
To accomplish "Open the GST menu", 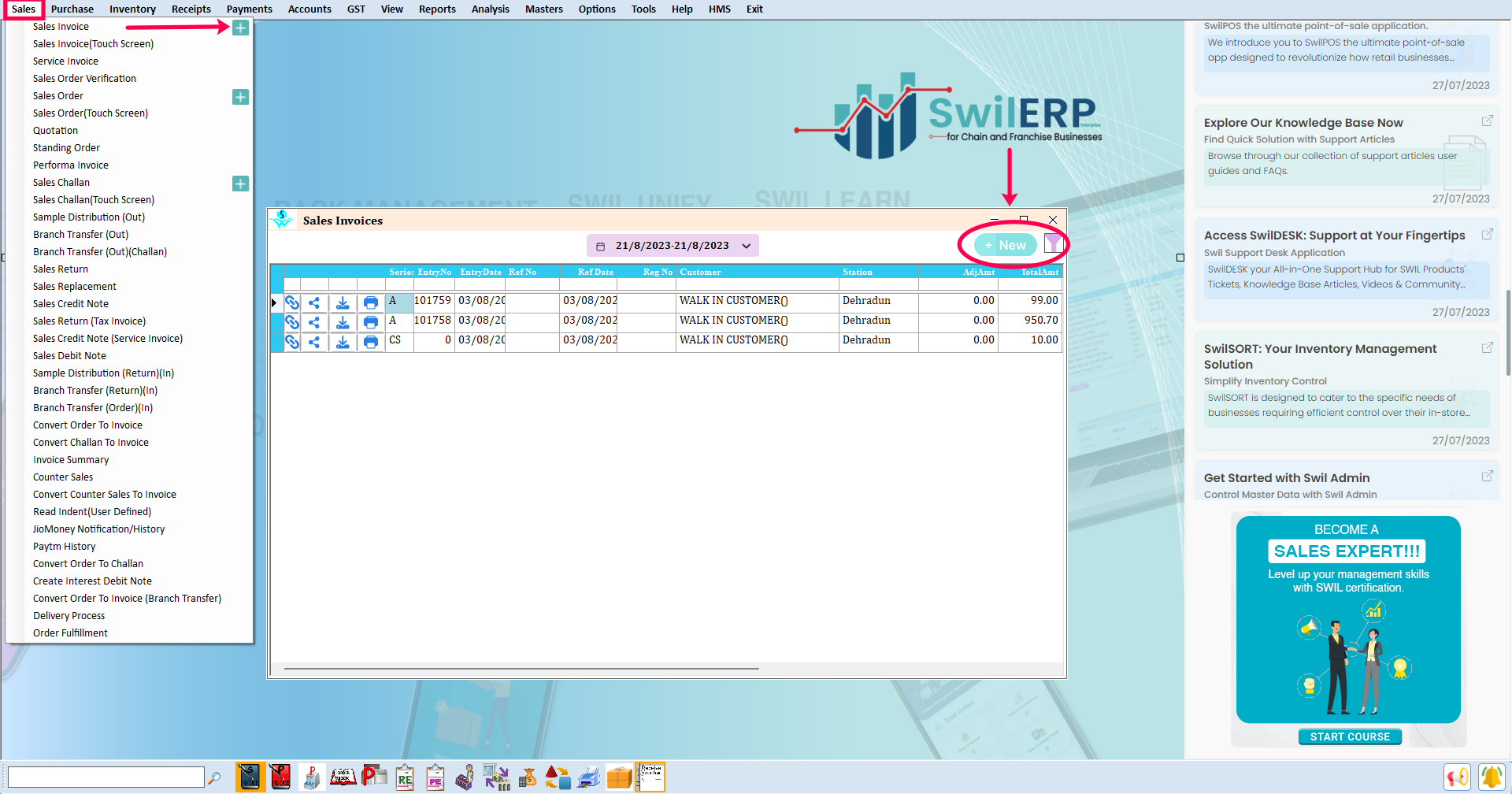I will [x=356, y=9].
